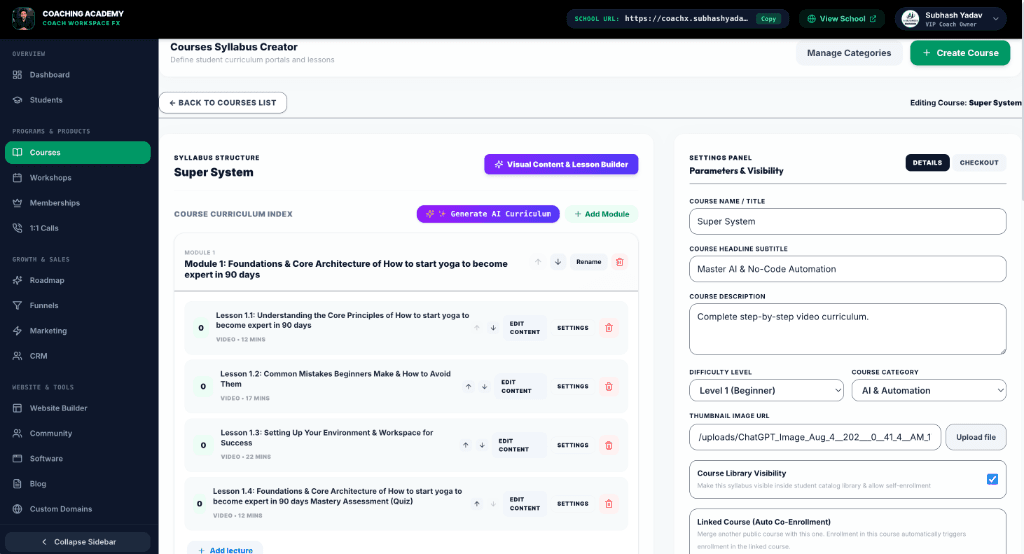1024x554 pixels.
Task: Add lecture to Module 1
Action: [x=225, y=550]
